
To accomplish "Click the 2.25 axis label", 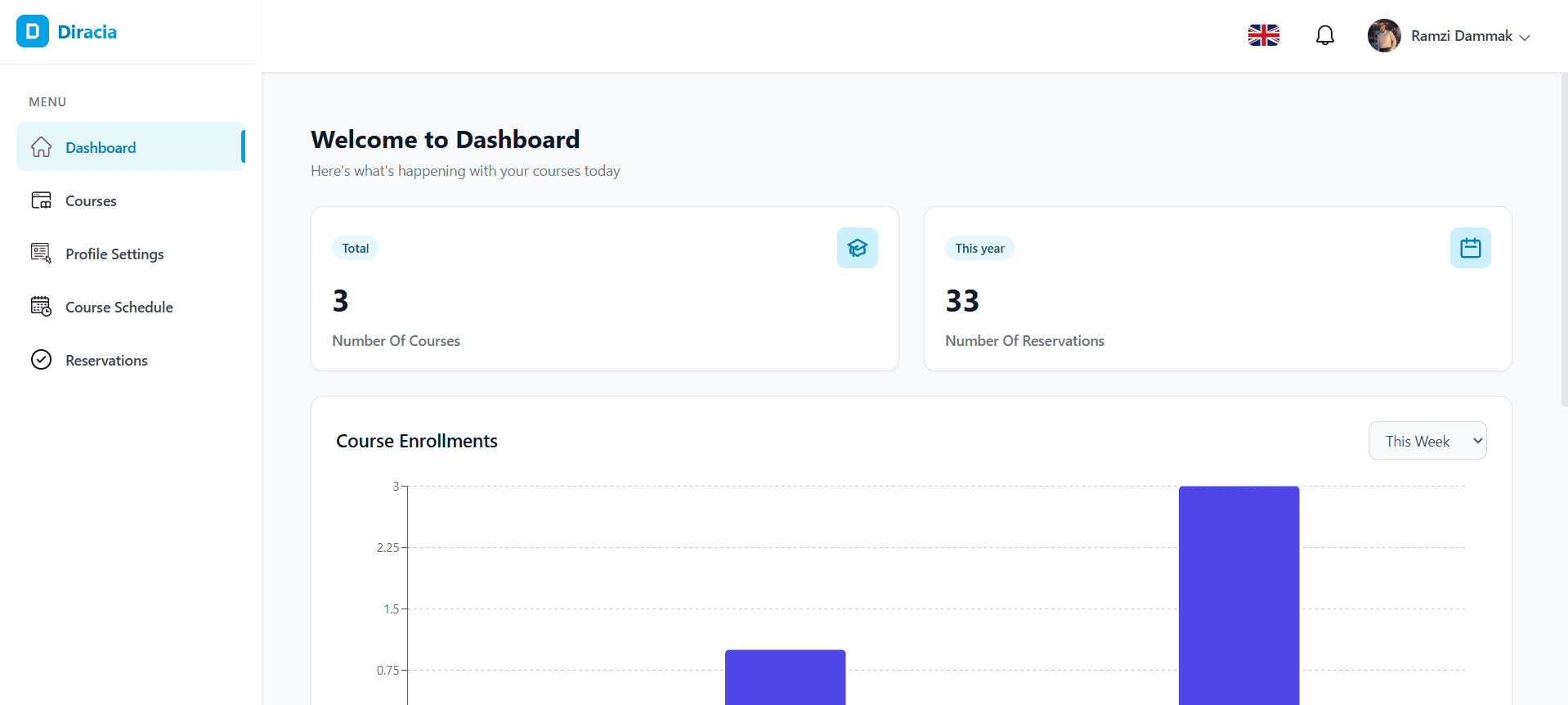I will (x=388, y=547).
